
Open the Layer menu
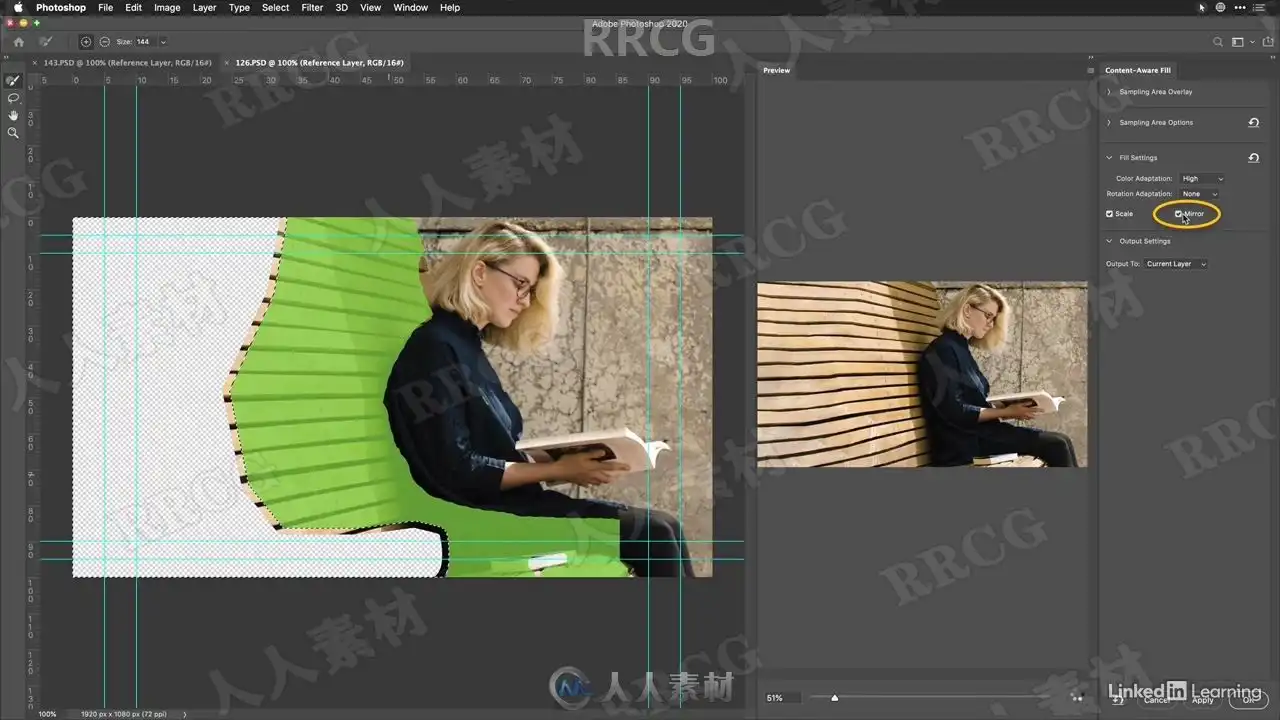(204, 7)
